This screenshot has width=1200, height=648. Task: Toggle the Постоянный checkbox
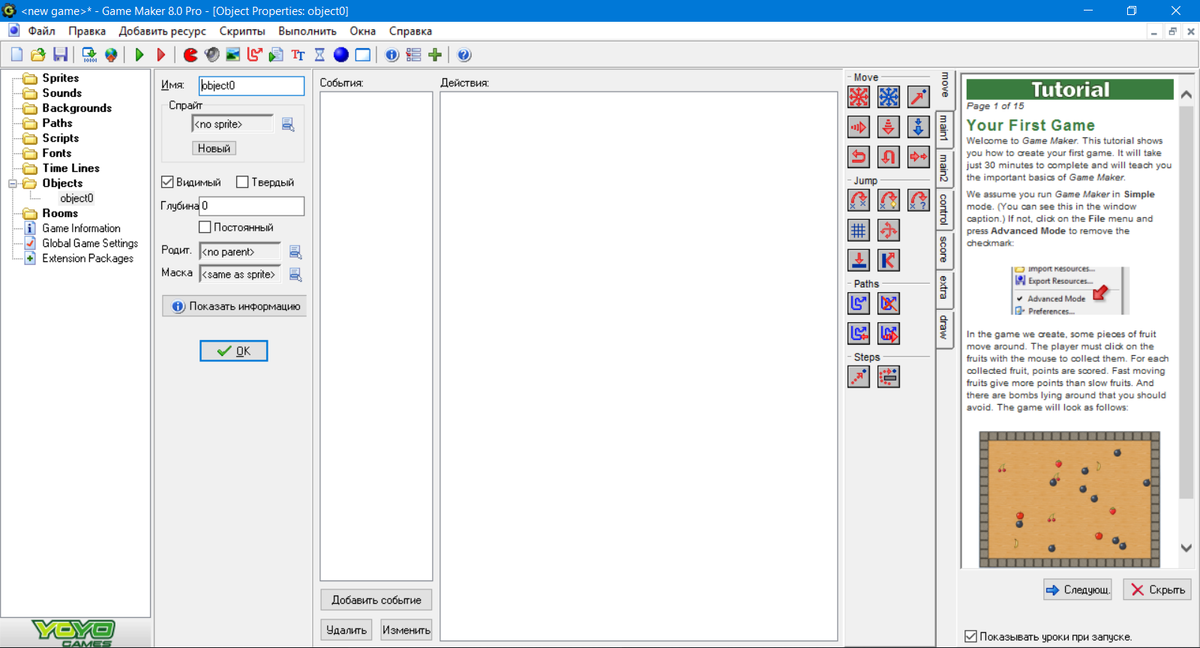pyautogui.click(x=205, y=228)
